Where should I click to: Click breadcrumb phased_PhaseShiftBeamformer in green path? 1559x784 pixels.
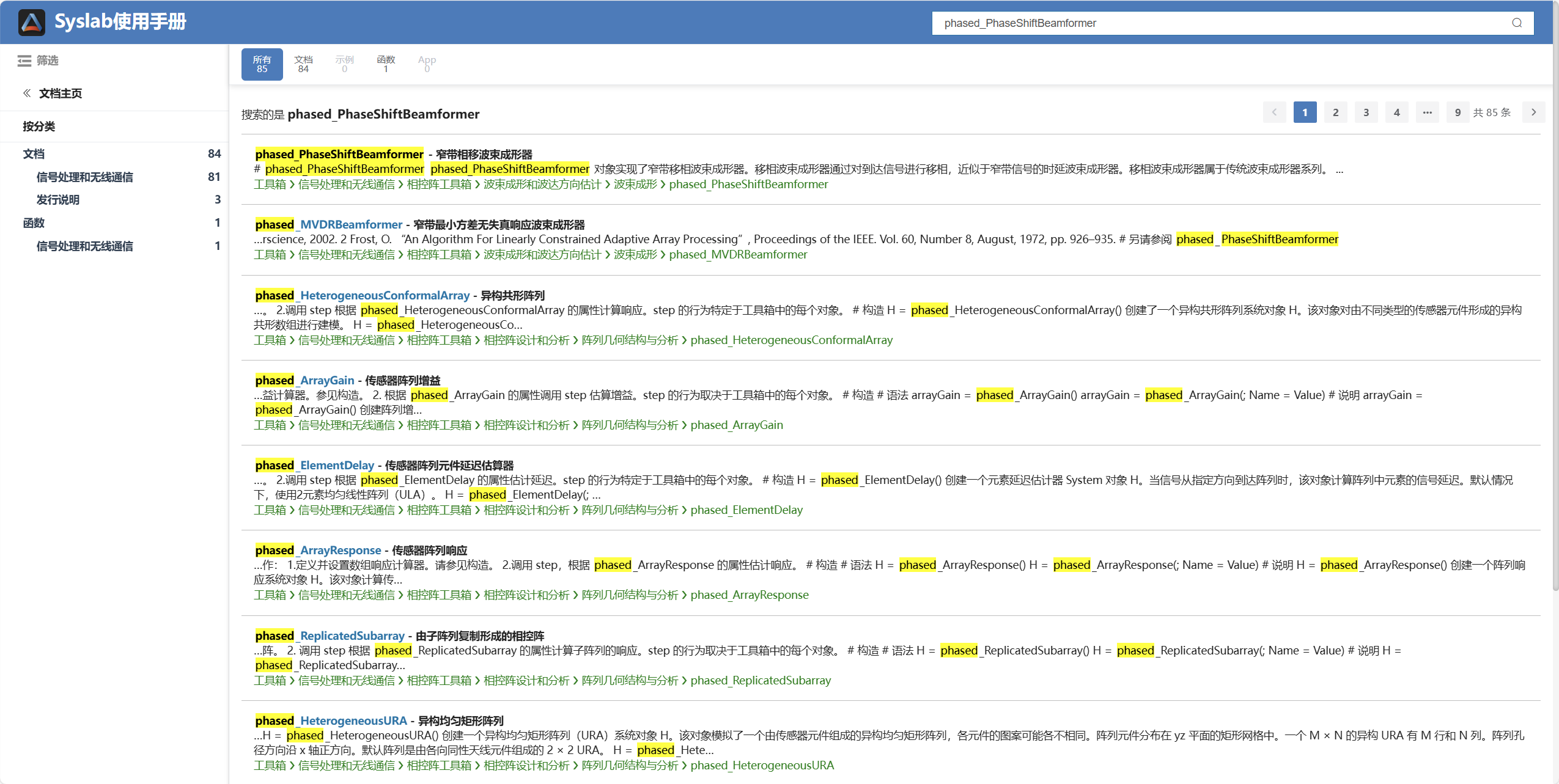[x=748, y=185]
